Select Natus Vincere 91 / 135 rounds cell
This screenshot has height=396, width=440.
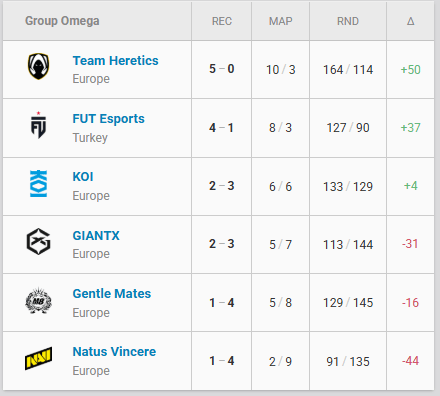click(348, 361)
